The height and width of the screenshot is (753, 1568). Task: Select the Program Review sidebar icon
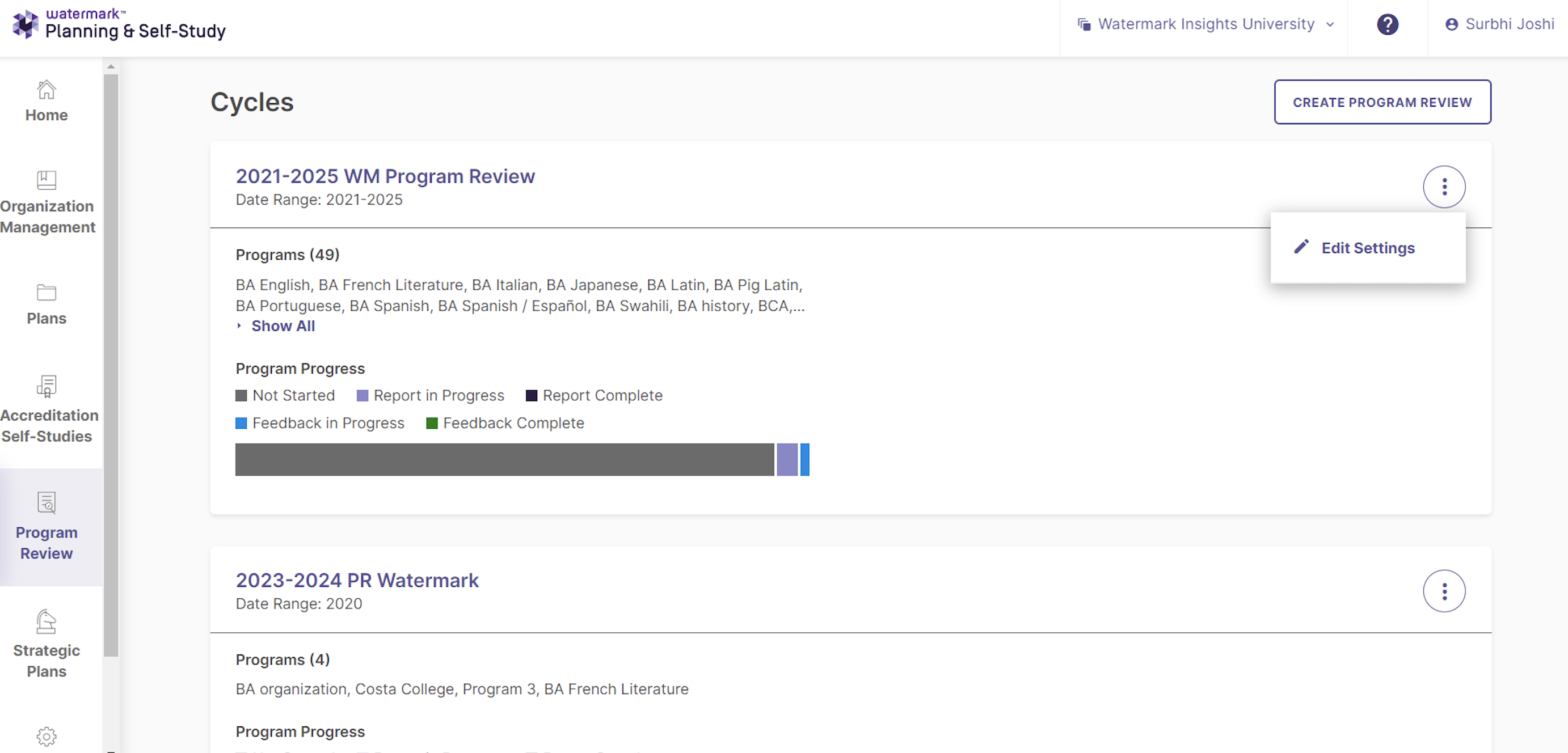(x=47, y=502)
